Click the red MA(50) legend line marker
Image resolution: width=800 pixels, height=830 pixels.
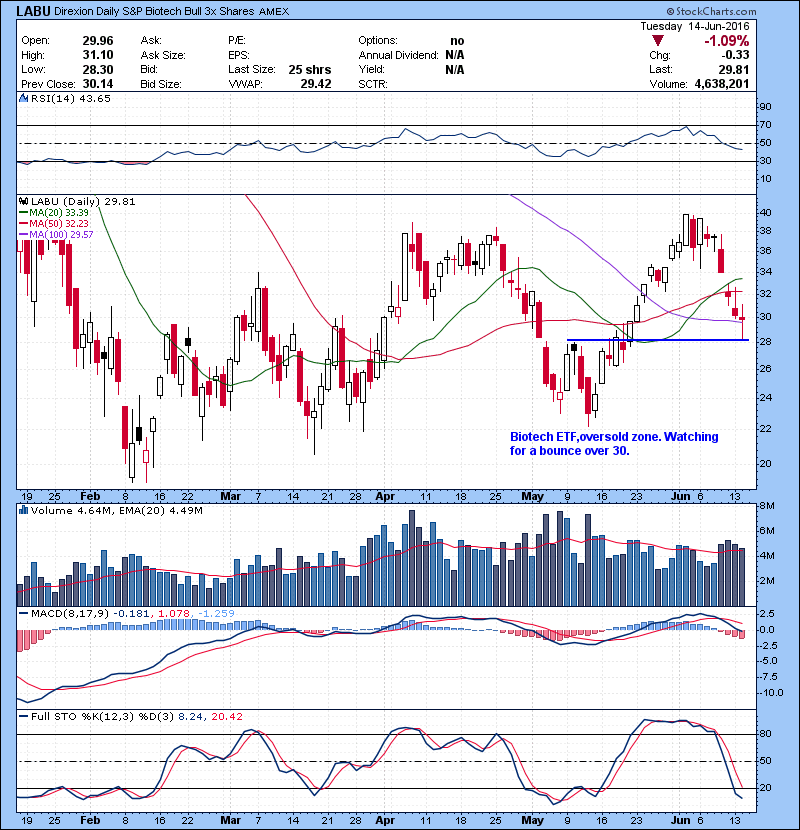(23, 224)
